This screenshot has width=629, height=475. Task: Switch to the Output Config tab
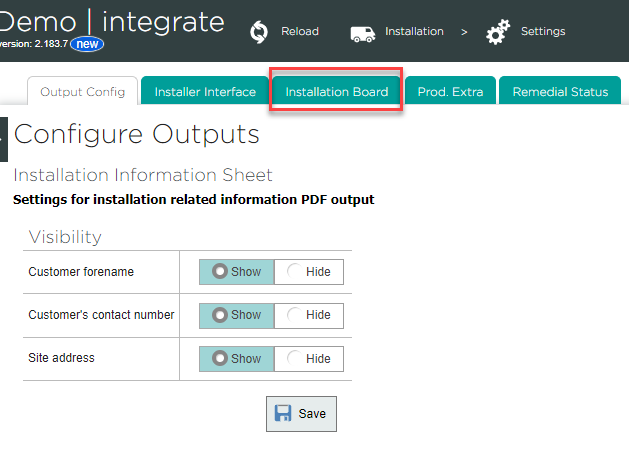click(82, 91)
